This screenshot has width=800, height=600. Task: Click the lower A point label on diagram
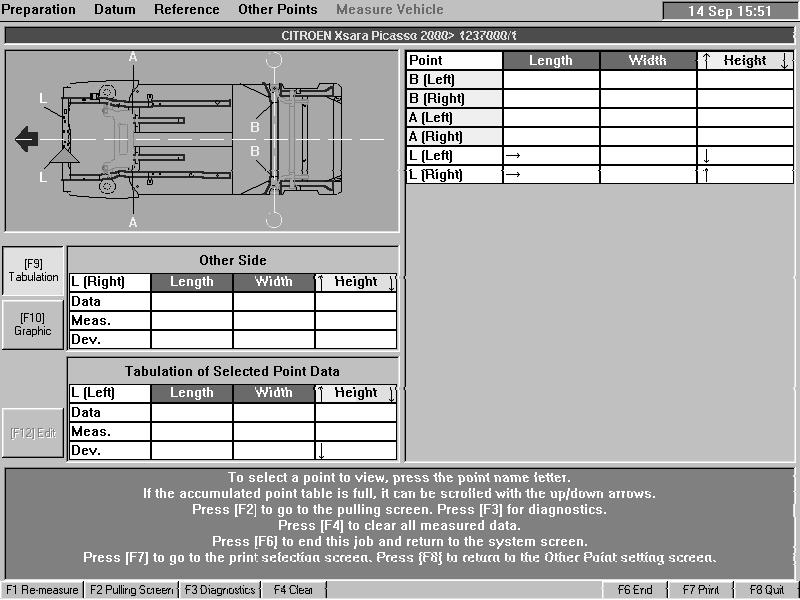[133, 222]
